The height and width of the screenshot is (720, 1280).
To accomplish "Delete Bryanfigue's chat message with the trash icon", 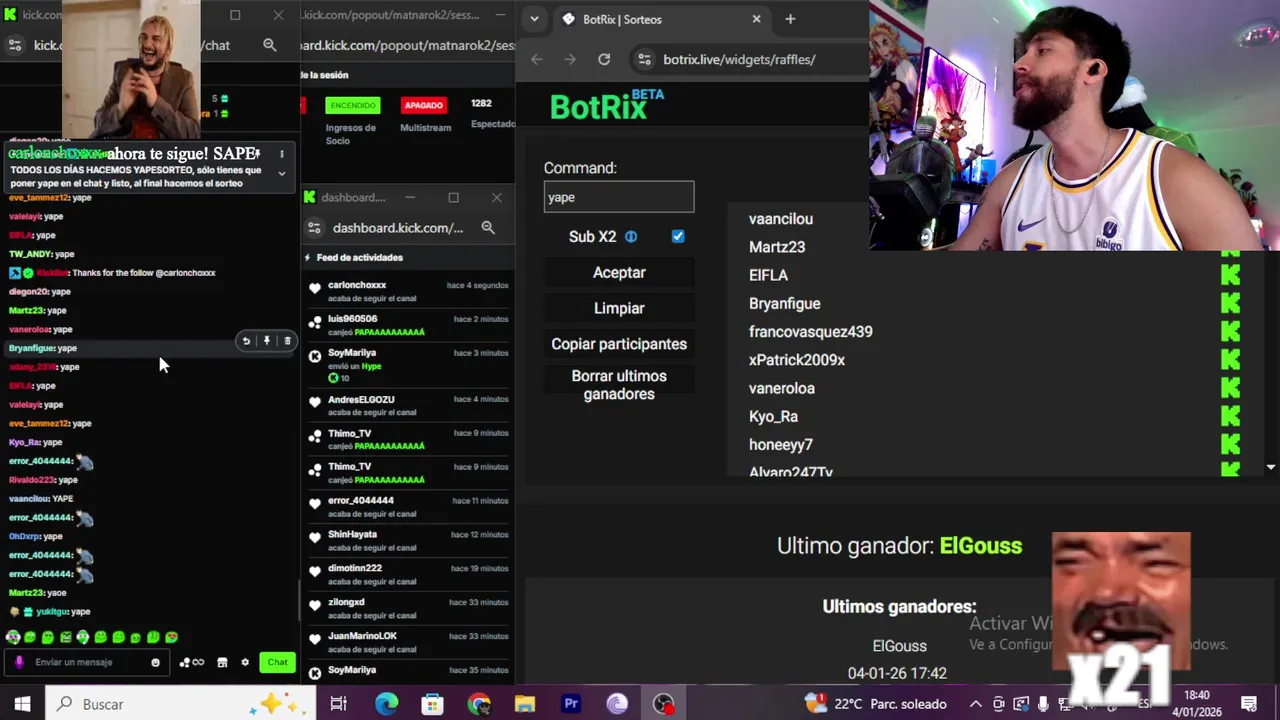I will tap(287, 341).
